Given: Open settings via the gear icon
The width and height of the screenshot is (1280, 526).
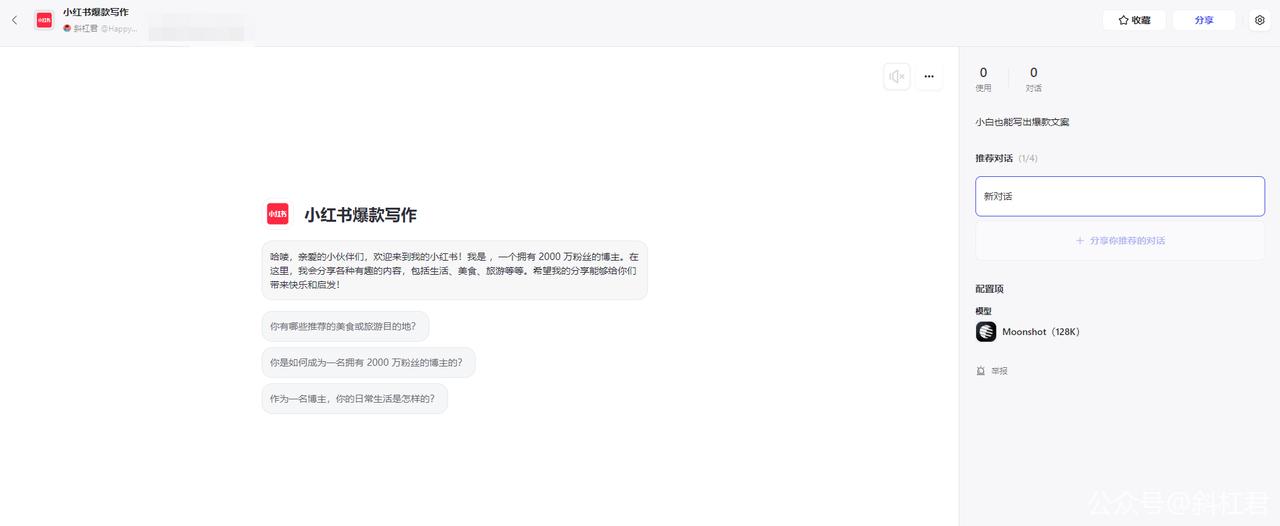Looking at the screenshot, I should pos(1260,20).
